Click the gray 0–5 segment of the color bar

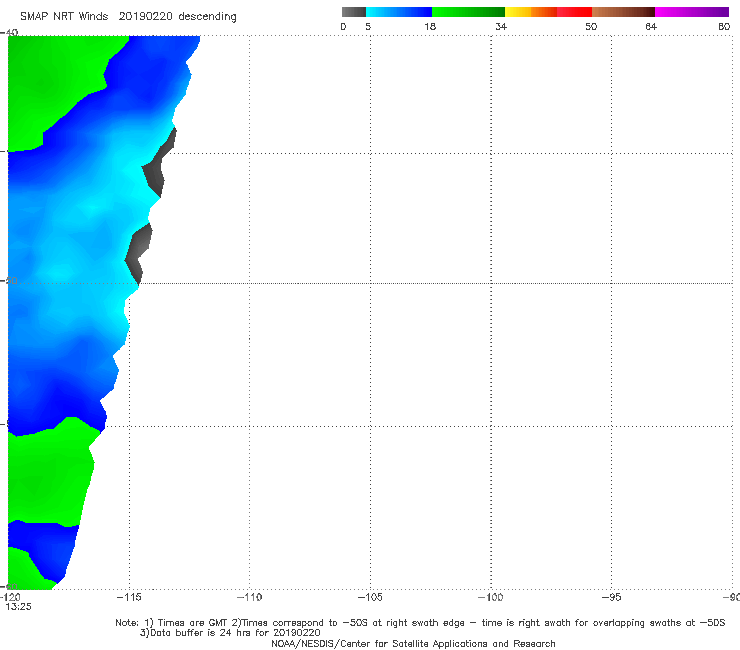point(354,12)
